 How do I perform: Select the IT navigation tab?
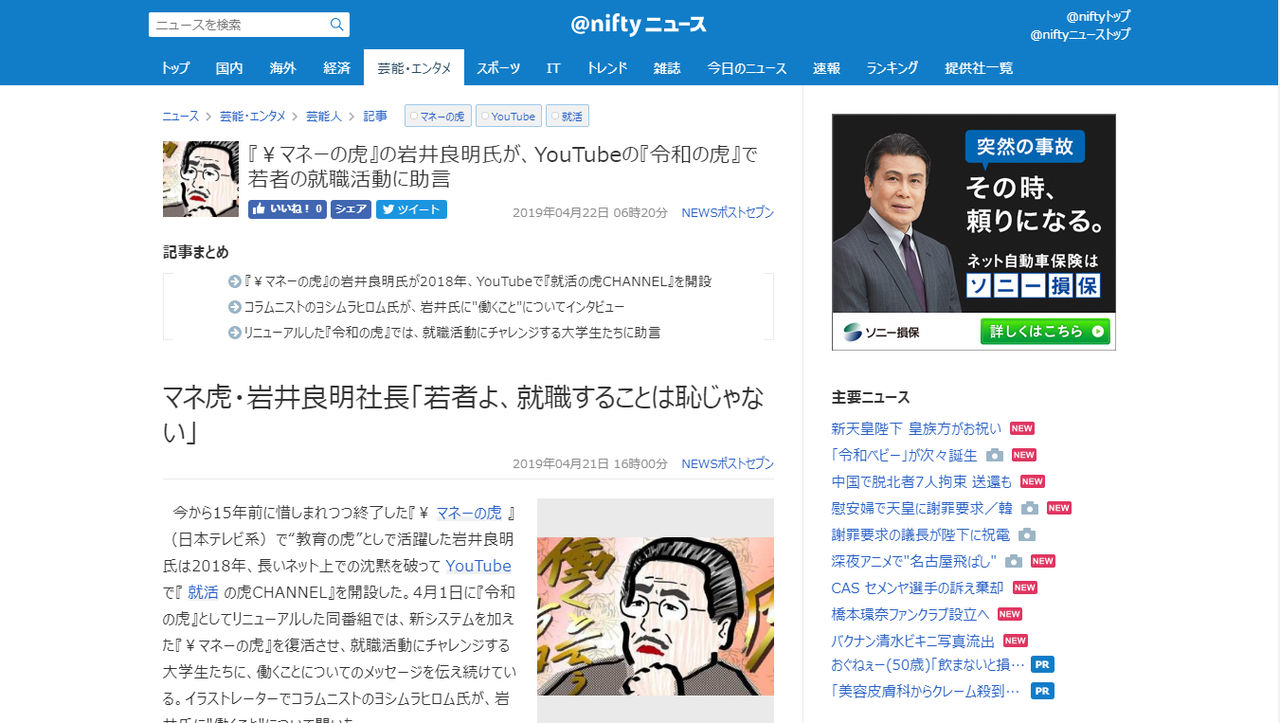point(553,68)
